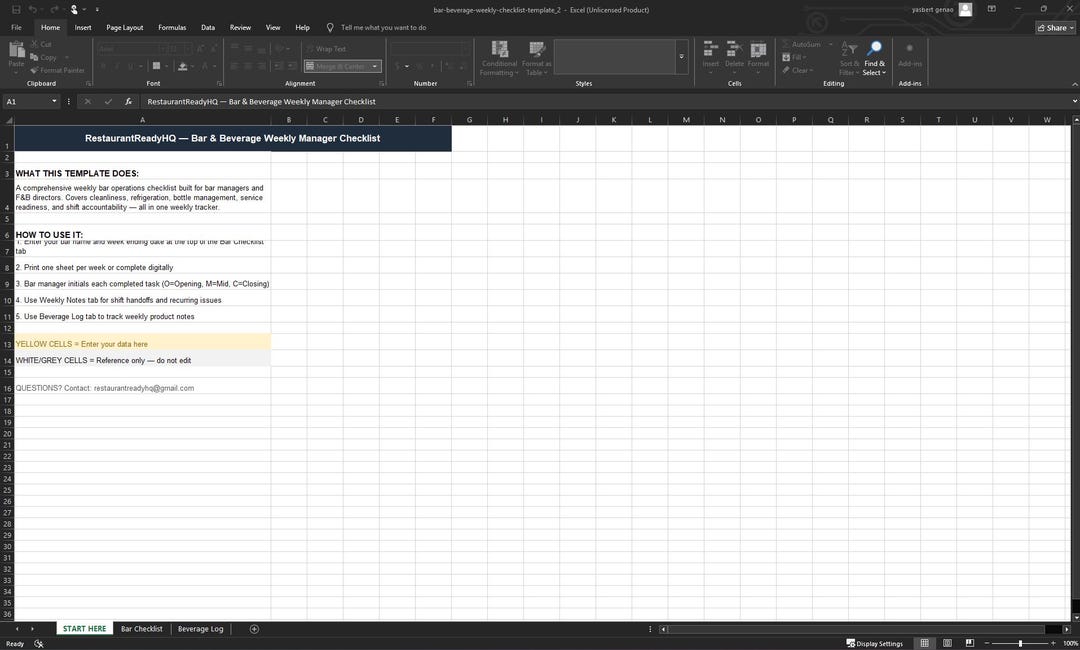
Task: Click the zoom slider handle
Action: pyautogui.click(x=1020, y=643)
